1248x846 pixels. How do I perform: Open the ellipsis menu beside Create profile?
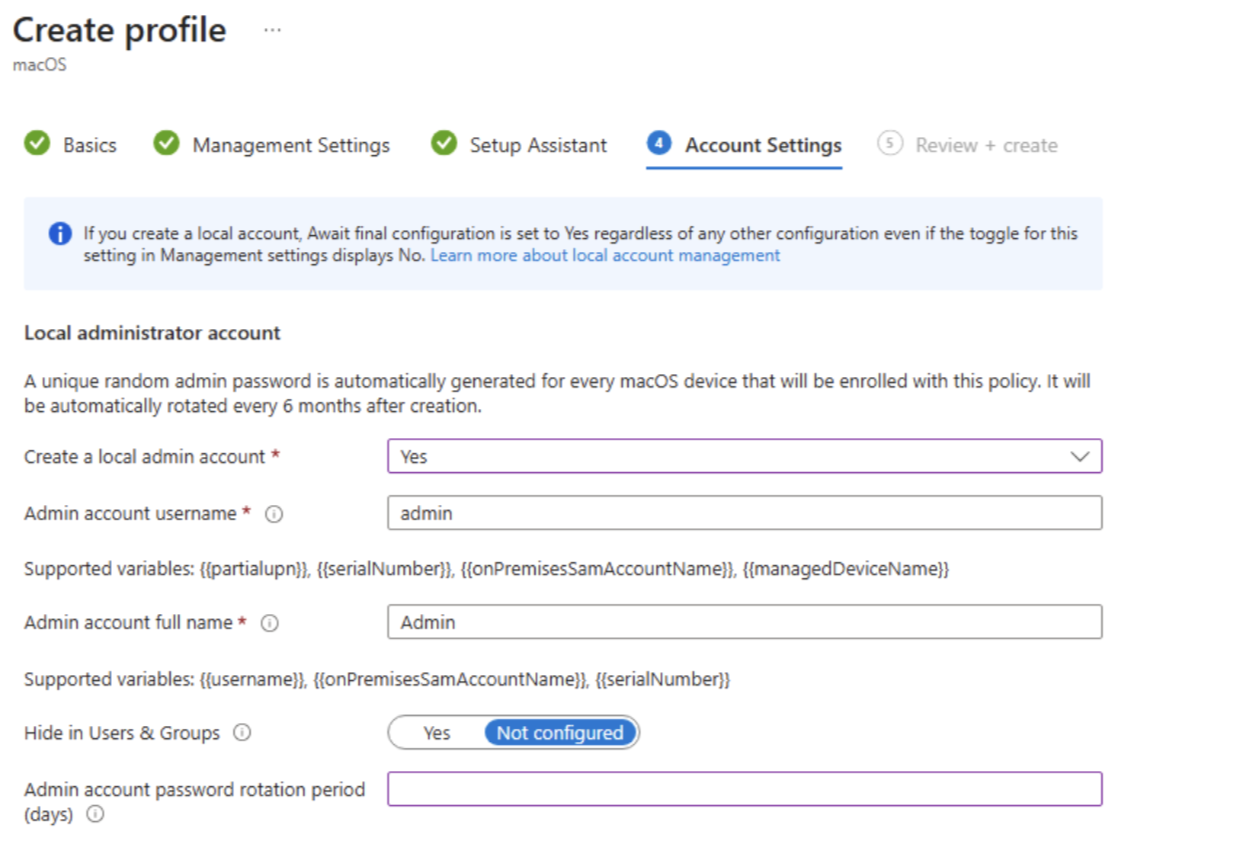271,30
